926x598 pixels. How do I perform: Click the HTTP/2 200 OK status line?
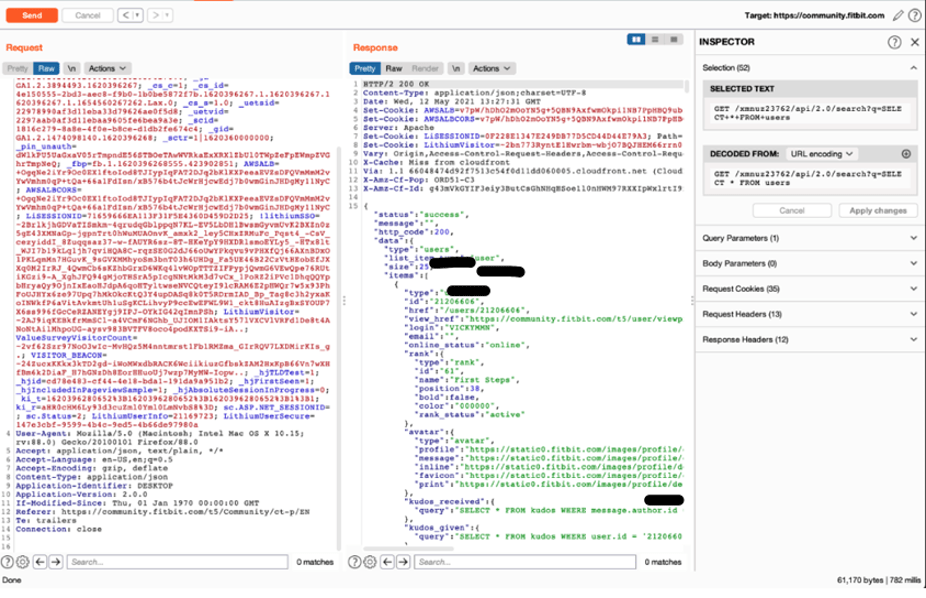pos(396,84)
